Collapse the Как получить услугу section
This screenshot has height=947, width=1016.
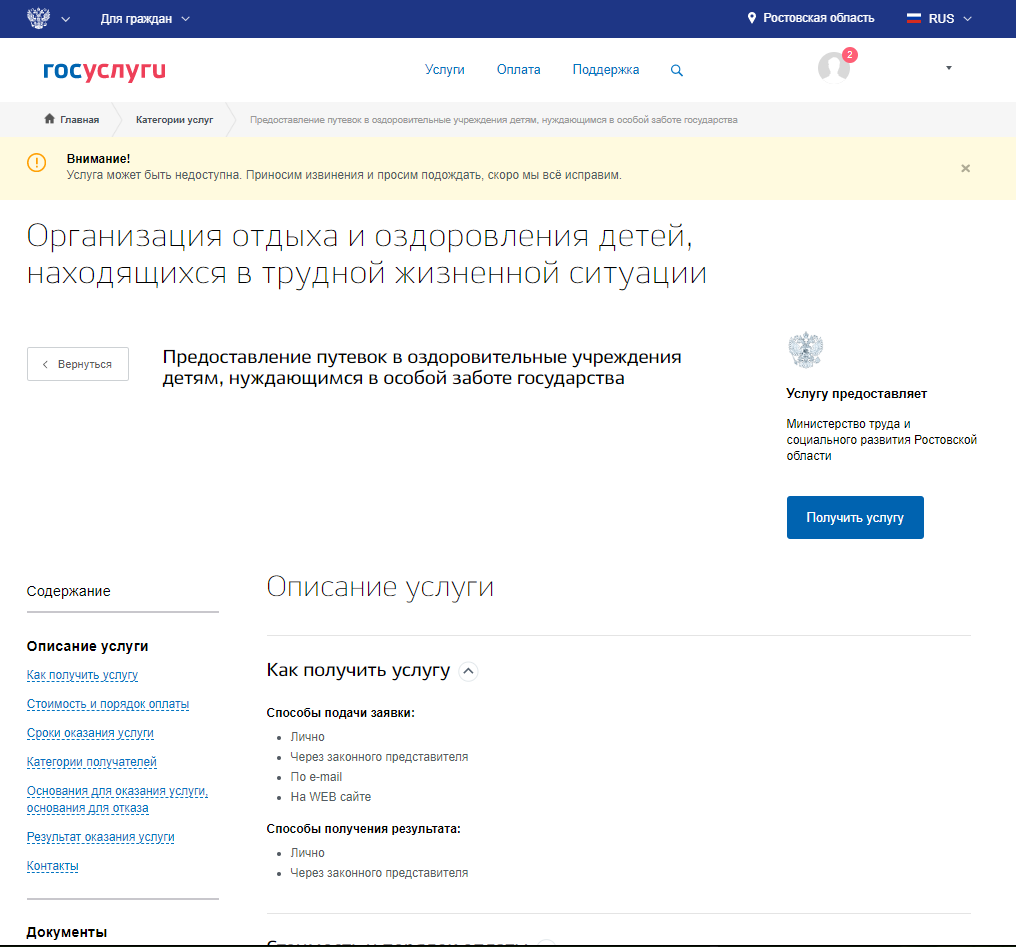468,671
